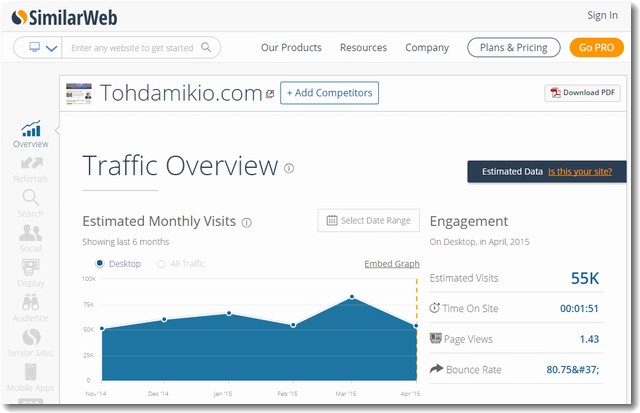Click the Feb '15 data point on graph

click(x=293, y=325)
